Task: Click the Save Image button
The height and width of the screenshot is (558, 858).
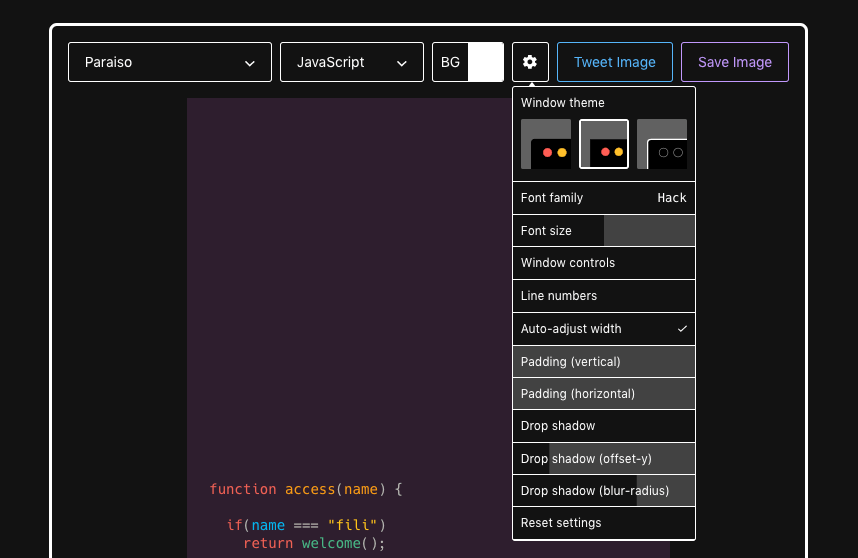Action: pos(734,62)
